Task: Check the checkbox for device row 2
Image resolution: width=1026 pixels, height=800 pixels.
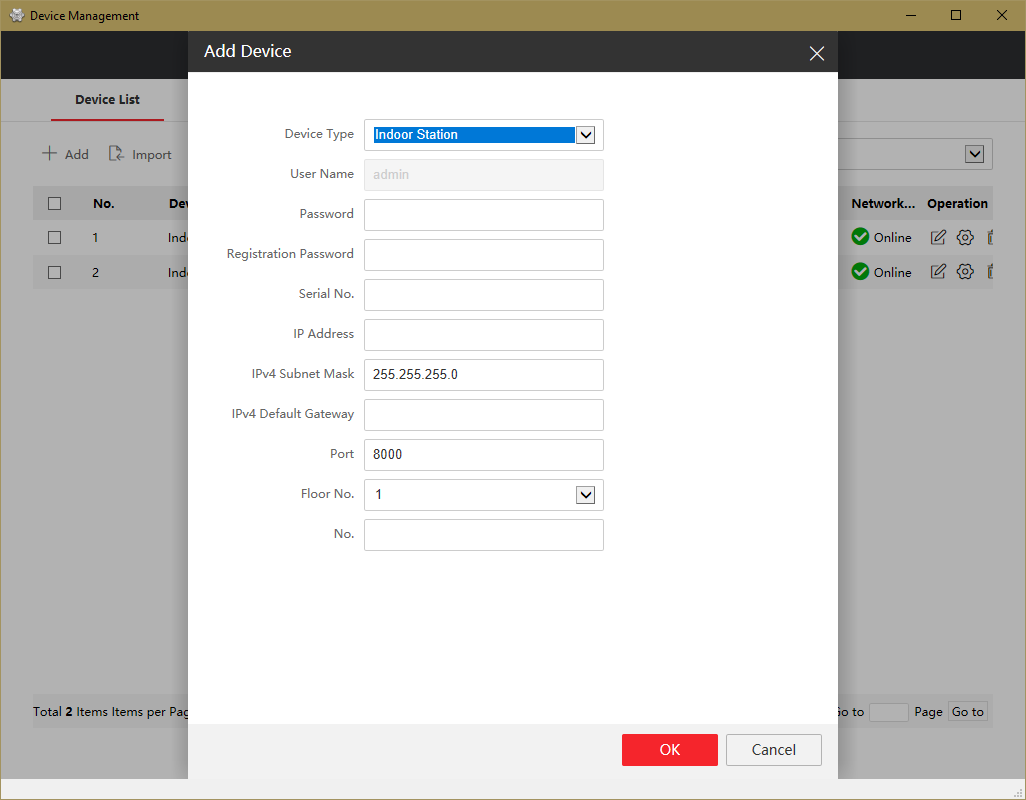Action: tap(54, 272)
